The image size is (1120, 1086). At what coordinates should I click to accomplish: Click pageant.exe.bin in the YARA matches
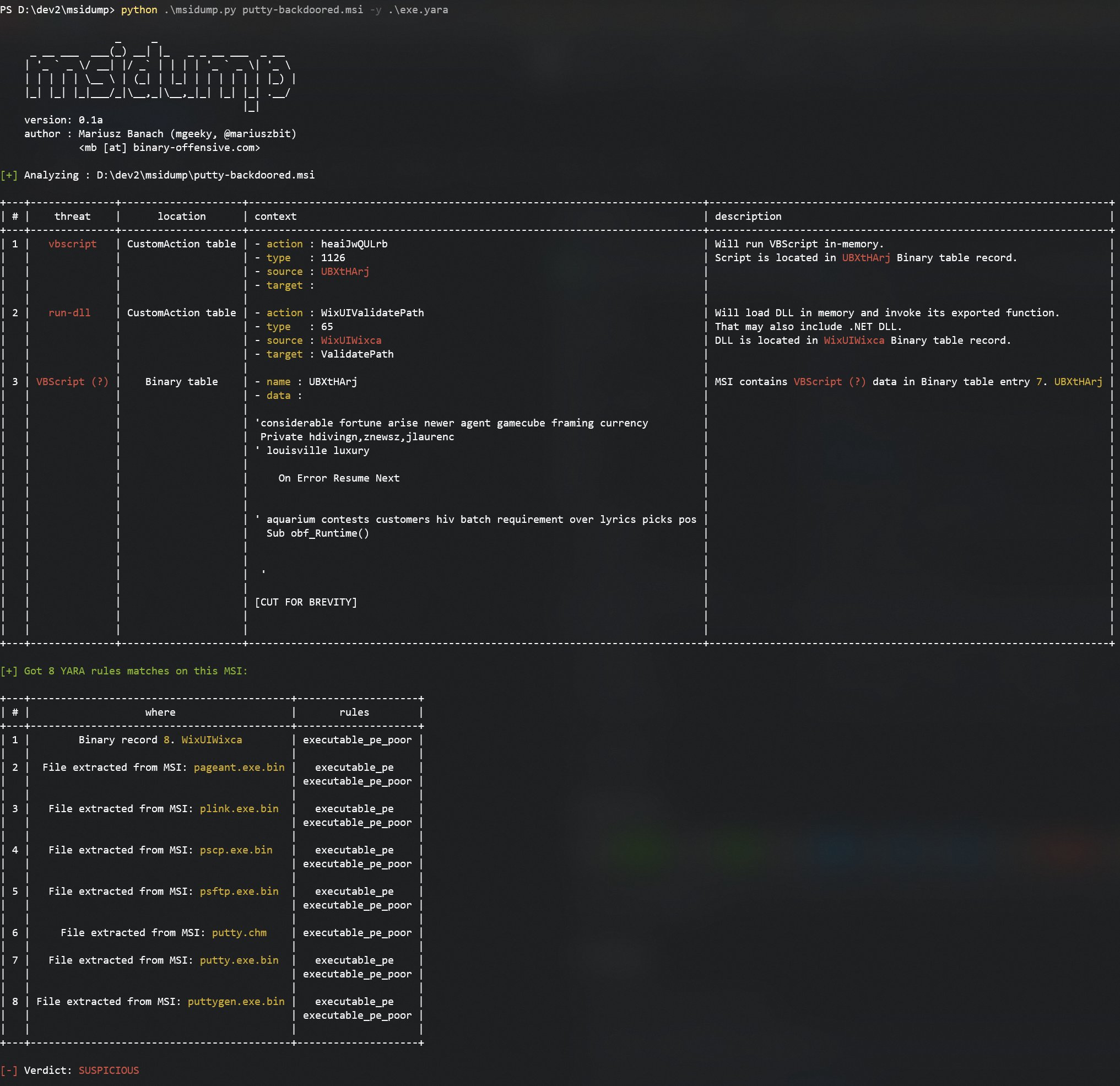pos(239,767)
